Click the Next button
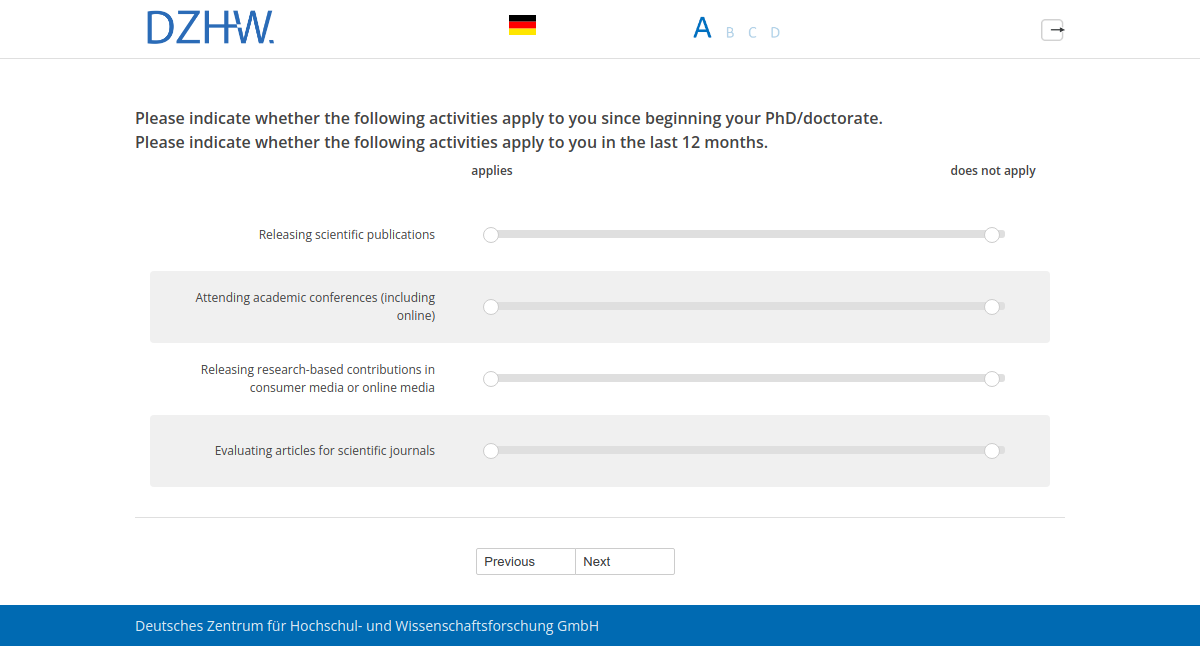 pyautogui.click(x=624, y=561)
